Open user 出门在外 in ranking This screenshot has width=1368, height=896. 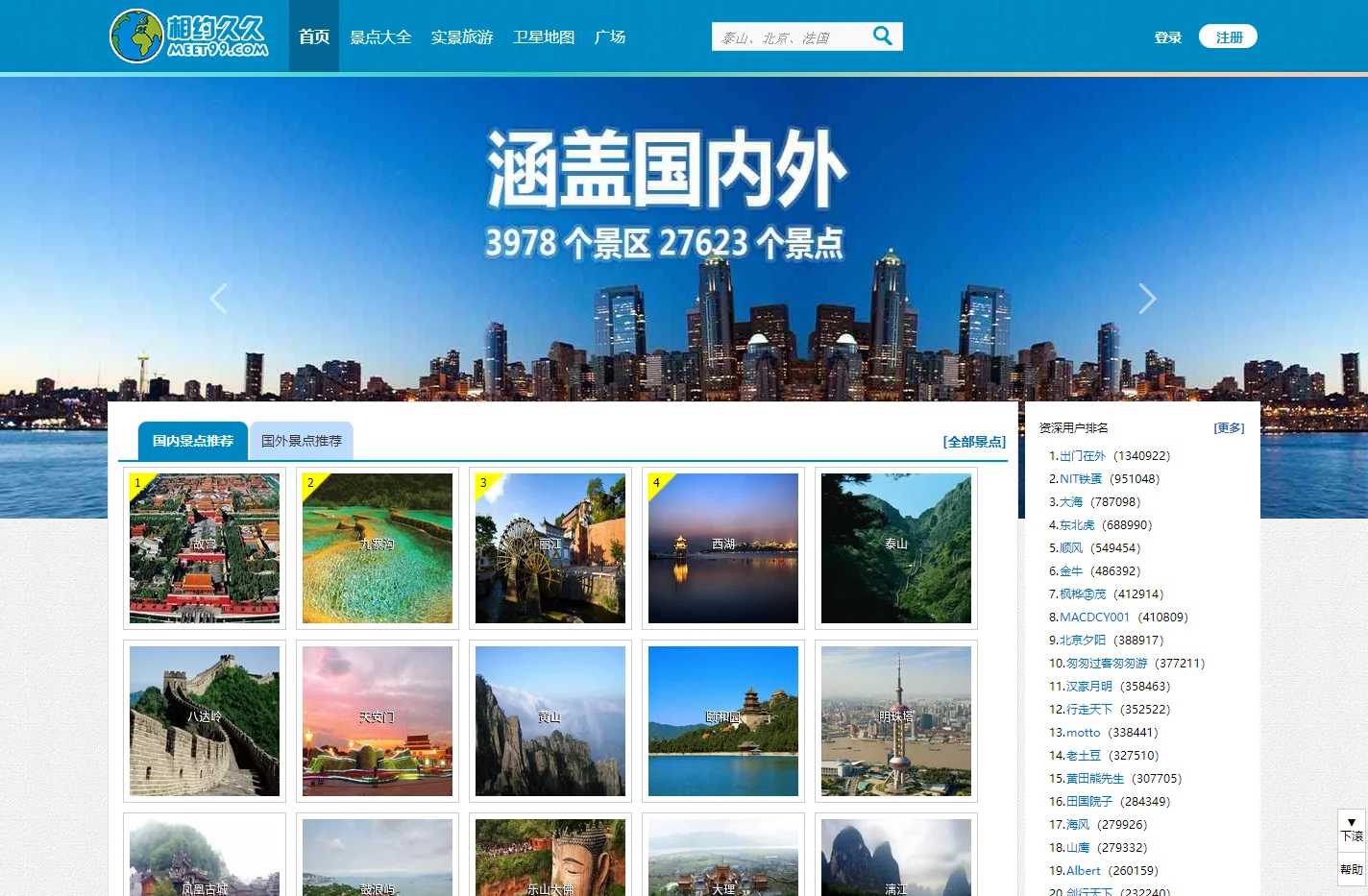(1083, 456)
